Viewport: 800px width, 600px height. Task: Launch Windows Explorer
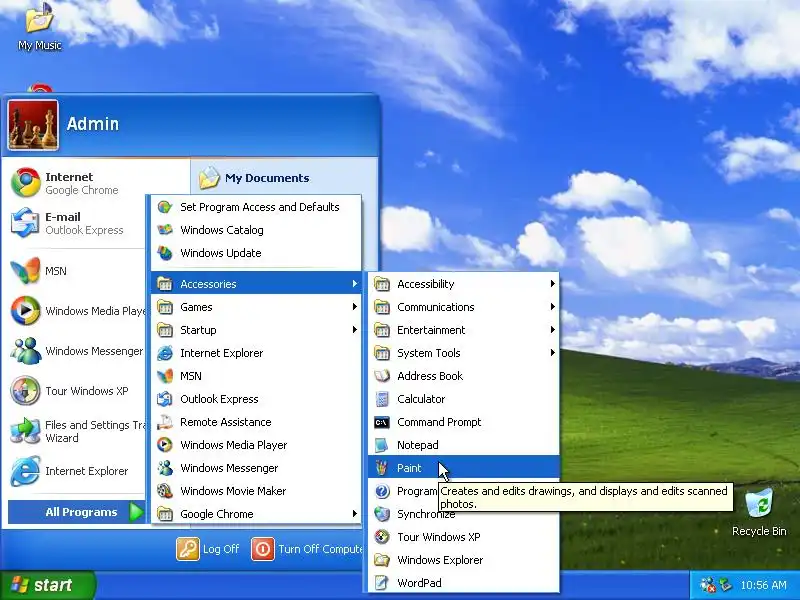(464, 560)
